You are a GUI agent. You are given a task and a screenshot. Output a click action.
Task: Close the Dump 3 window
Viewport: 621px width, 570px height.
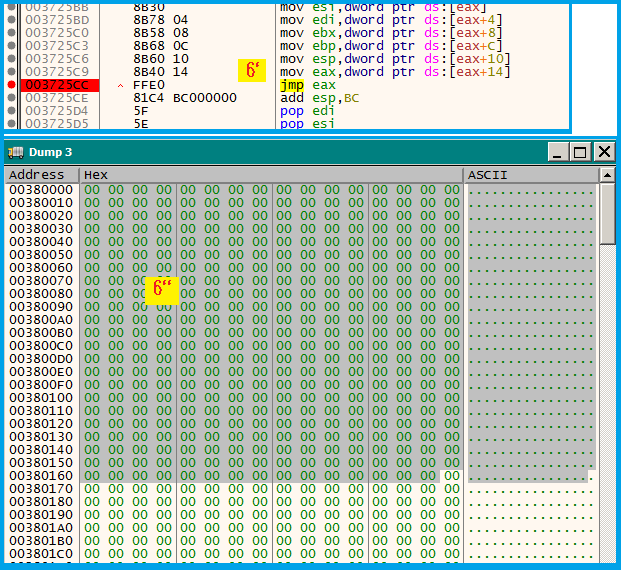tap(603, 152)
